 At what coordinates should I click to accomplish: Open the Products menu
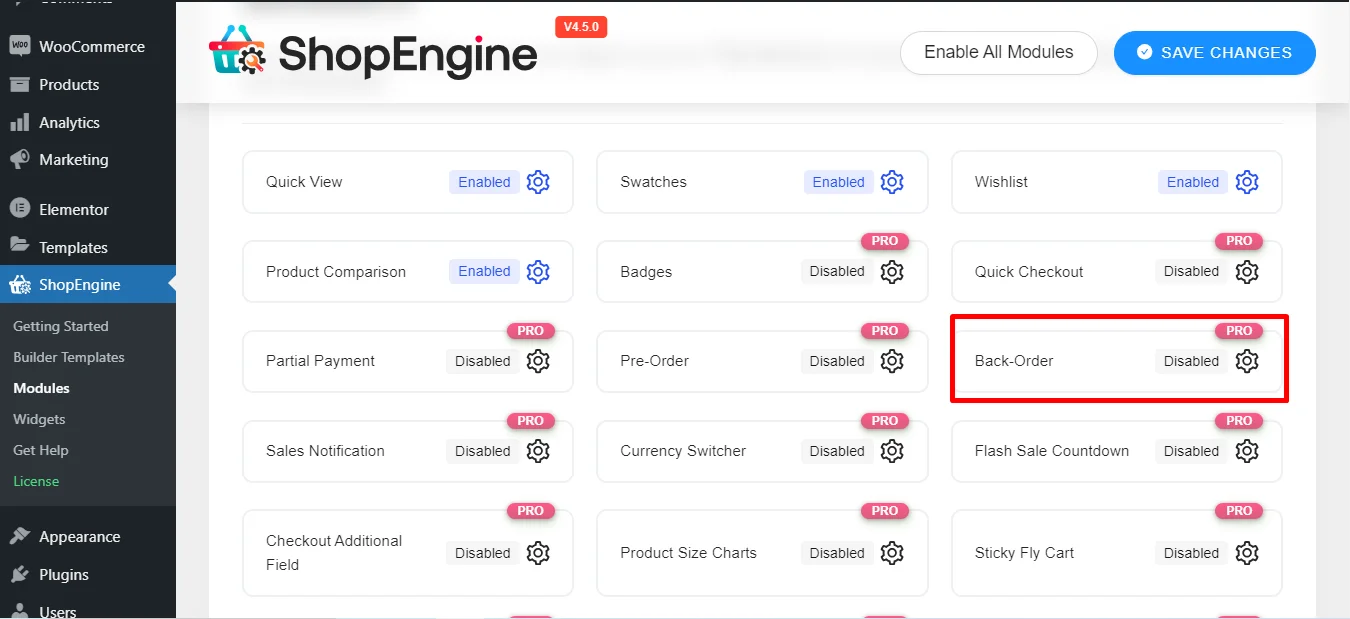(88, 85)
